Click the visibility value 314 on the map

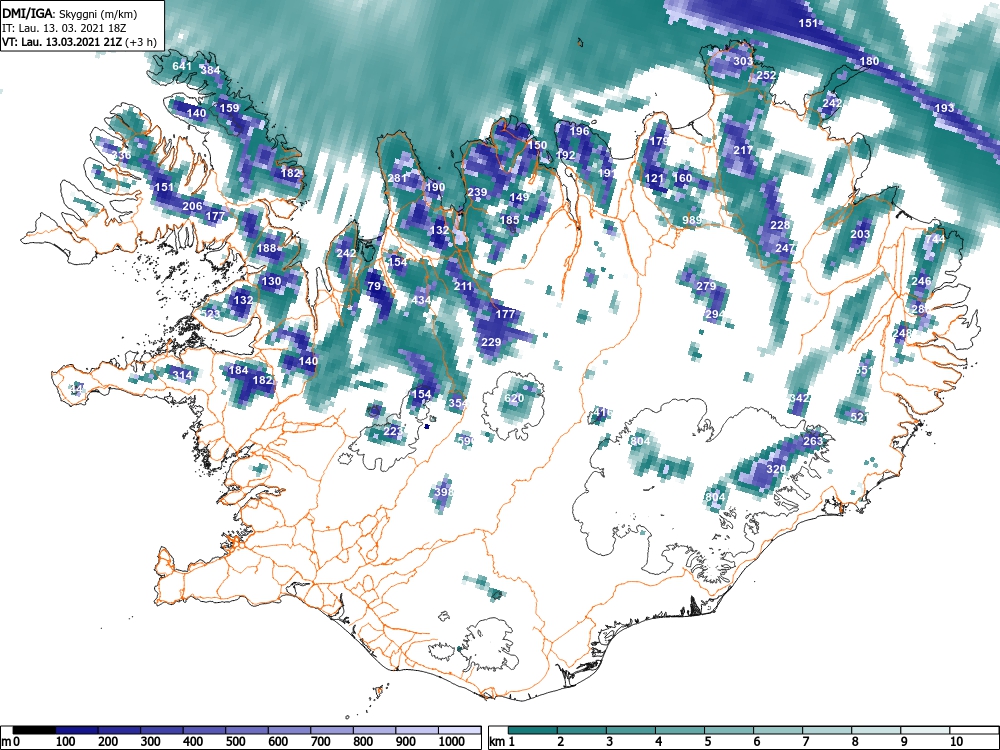click(x=182, y=374)
